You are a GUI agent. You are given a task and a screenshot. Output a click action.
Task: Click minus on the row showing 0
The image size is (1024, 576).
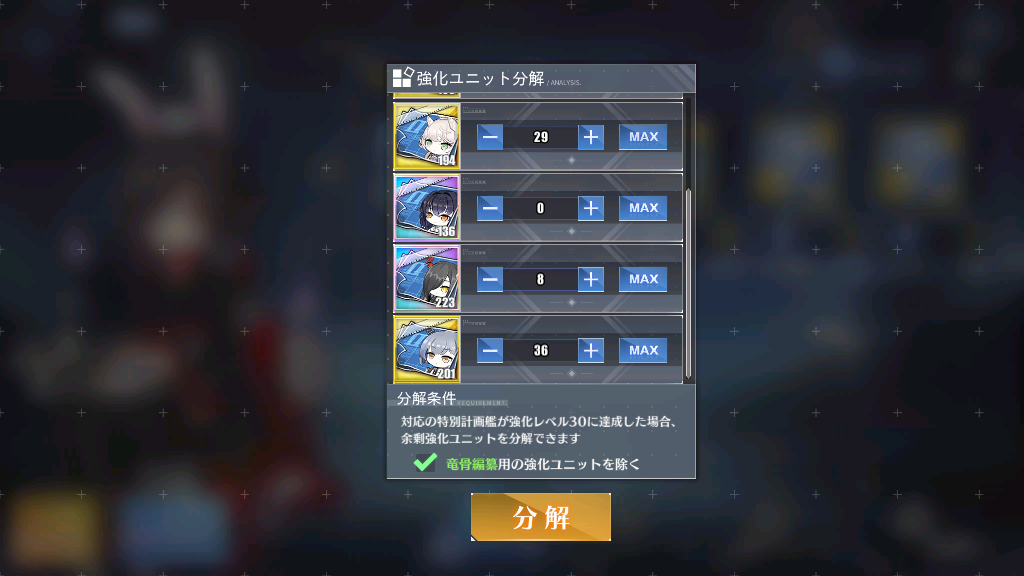[x=490, y=208]
